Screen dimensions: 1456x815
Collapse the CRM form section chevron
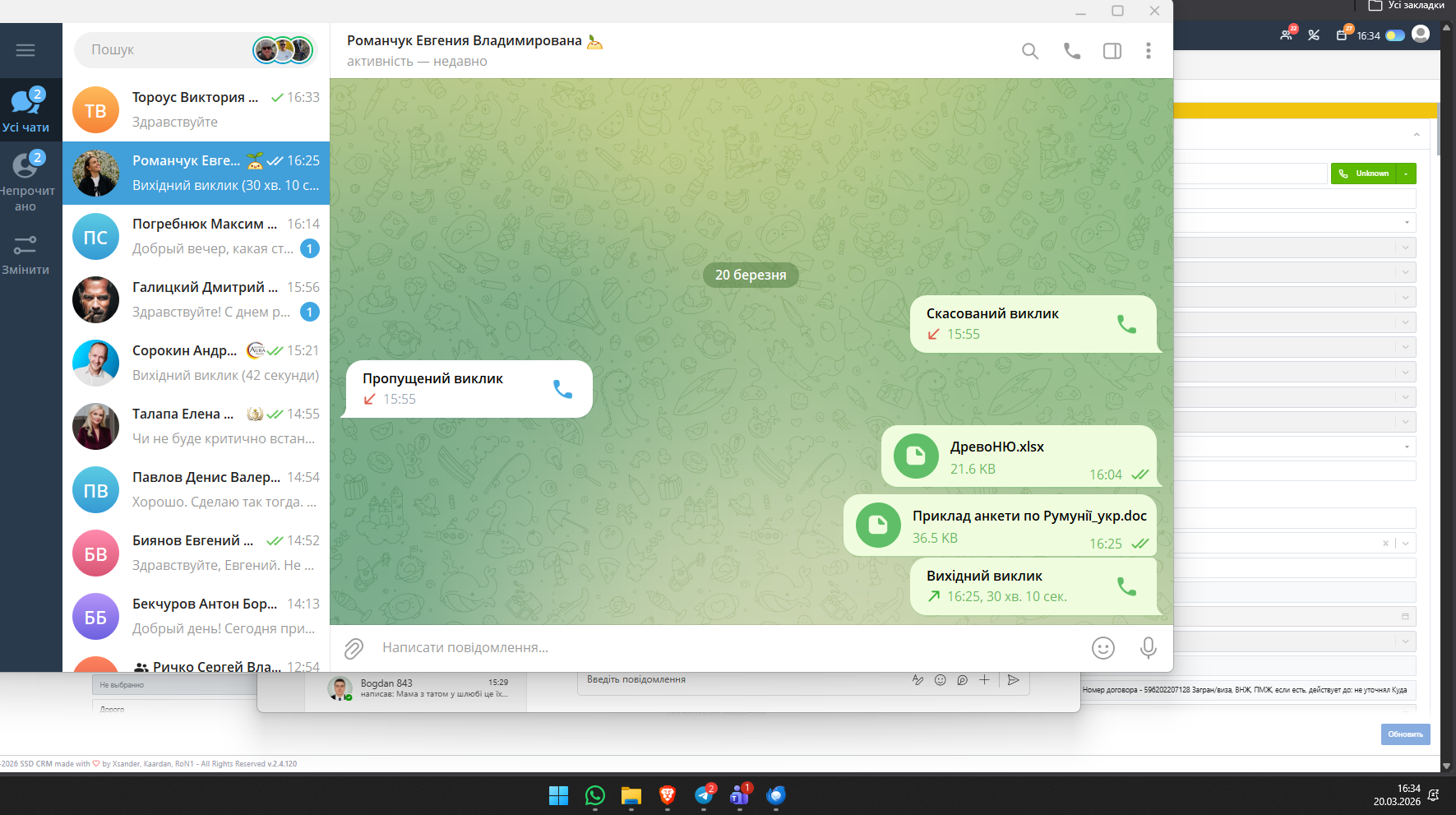pos(1417,135)
